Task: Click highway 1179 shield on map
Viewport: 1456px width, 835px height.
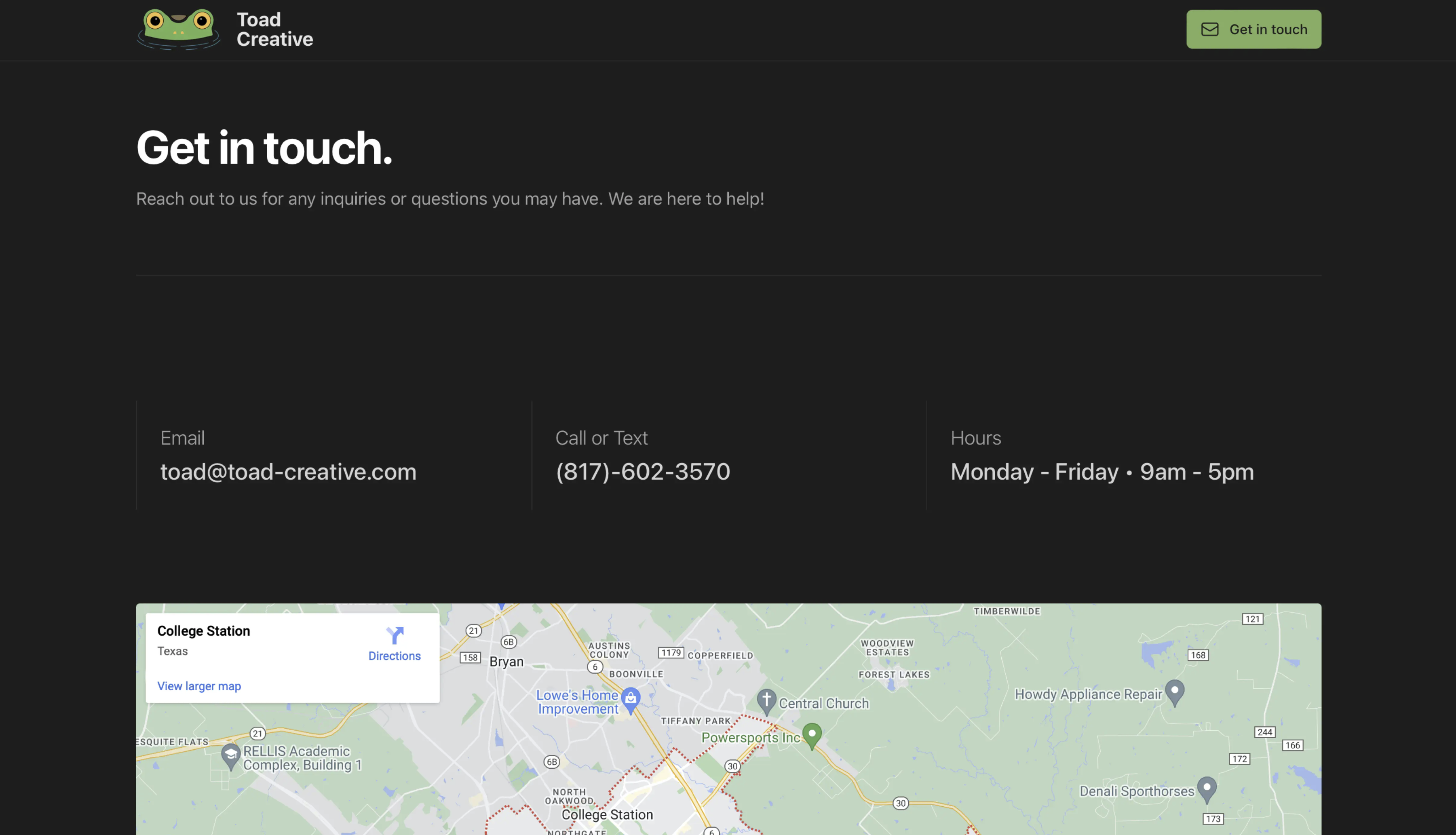Action: point(671,653)
